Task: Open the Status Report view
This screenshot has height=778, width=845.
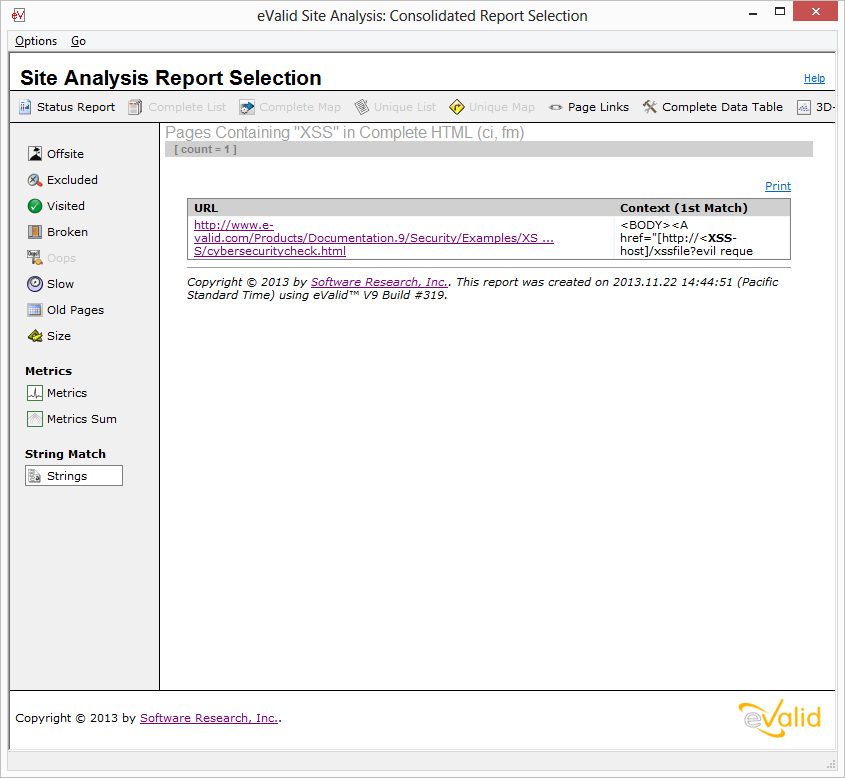Action: (x=76, y=107)
